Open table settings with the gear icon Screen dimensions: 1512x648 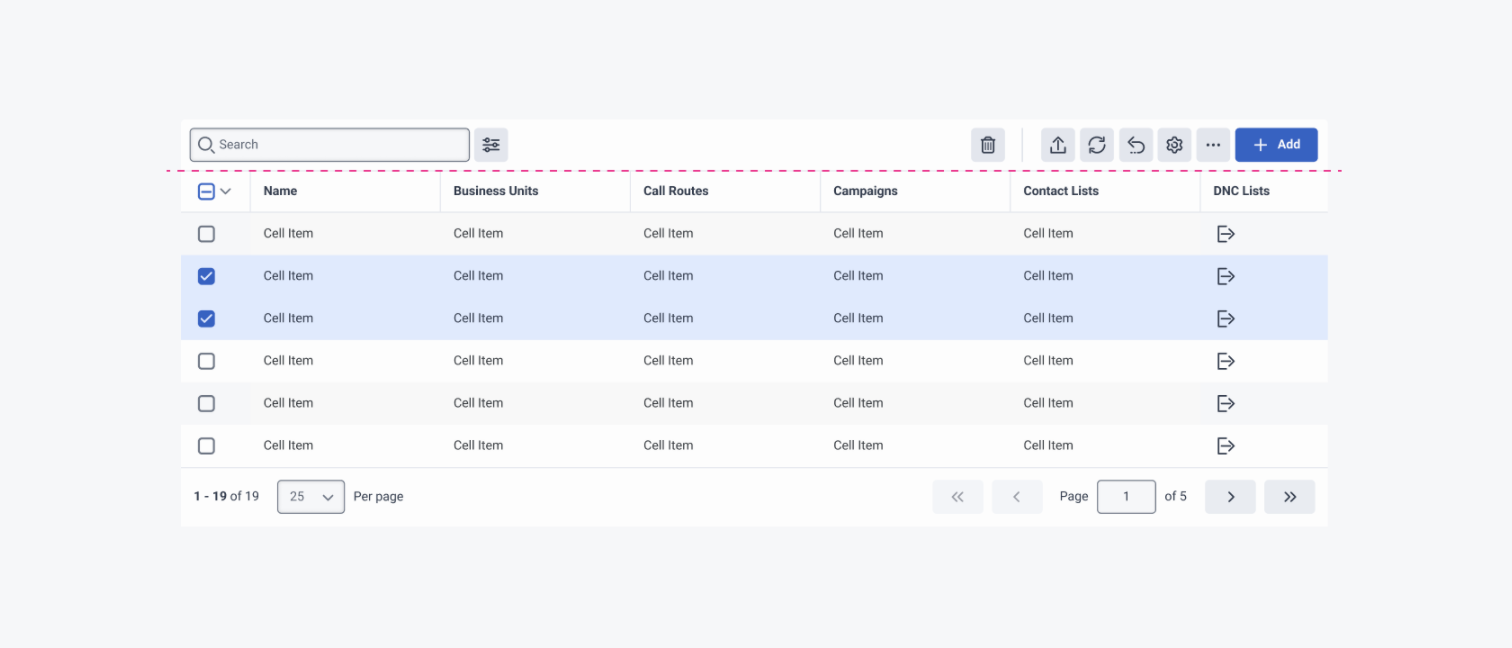(1175, 145)
